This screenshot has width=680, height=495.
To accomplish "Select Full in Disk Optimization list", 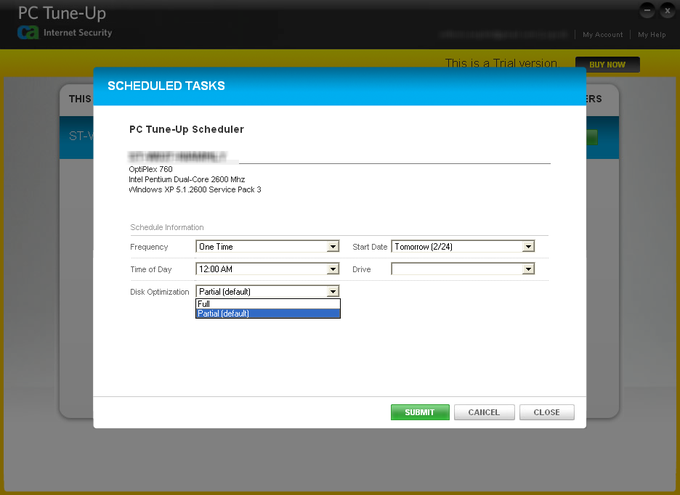I will (x=268, y=304).
